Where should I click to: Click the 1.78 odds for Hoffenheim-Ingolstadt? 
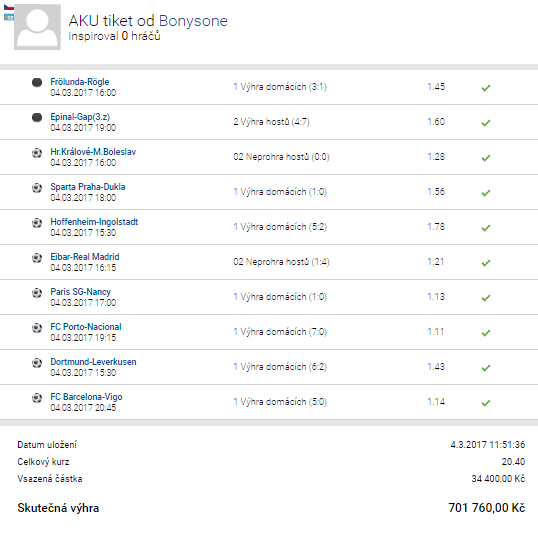(436, 227)
